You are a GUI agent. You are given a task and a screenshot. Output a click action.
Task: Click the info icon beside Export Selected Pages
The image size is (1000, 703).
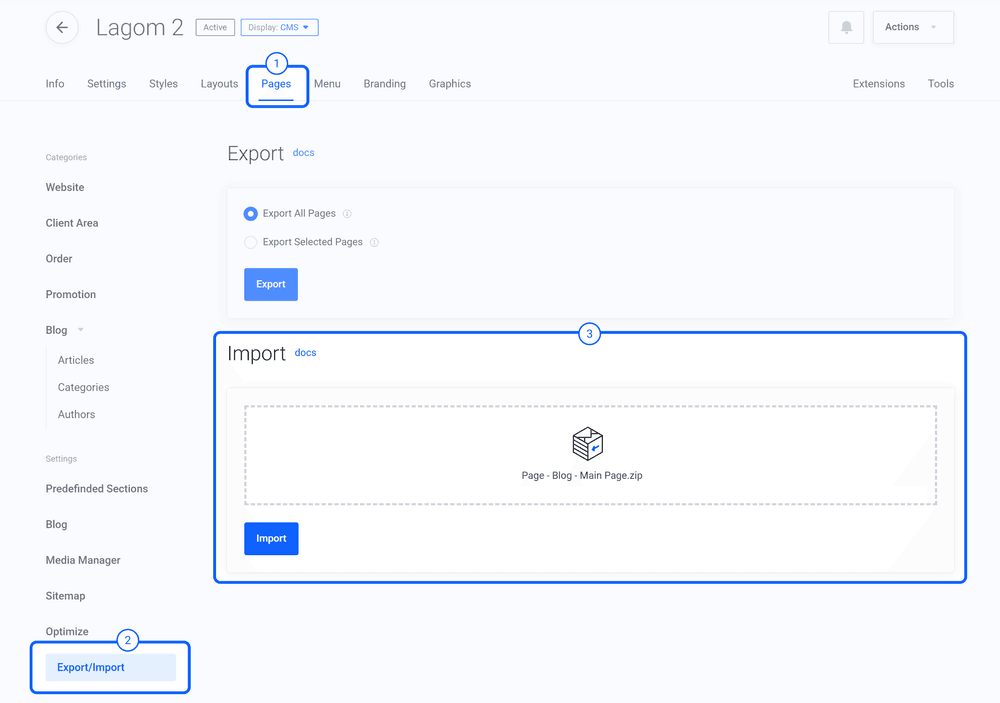[x=373, y=242]
